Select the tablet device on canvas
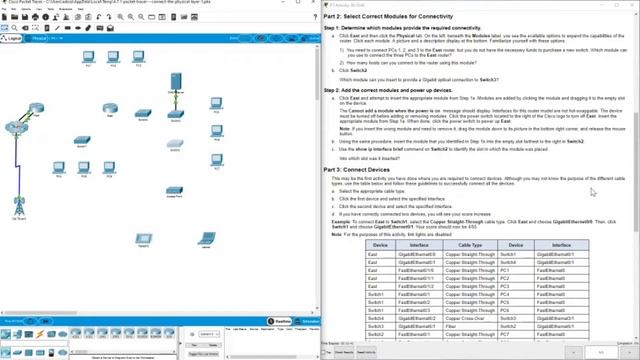 [143, 239]
